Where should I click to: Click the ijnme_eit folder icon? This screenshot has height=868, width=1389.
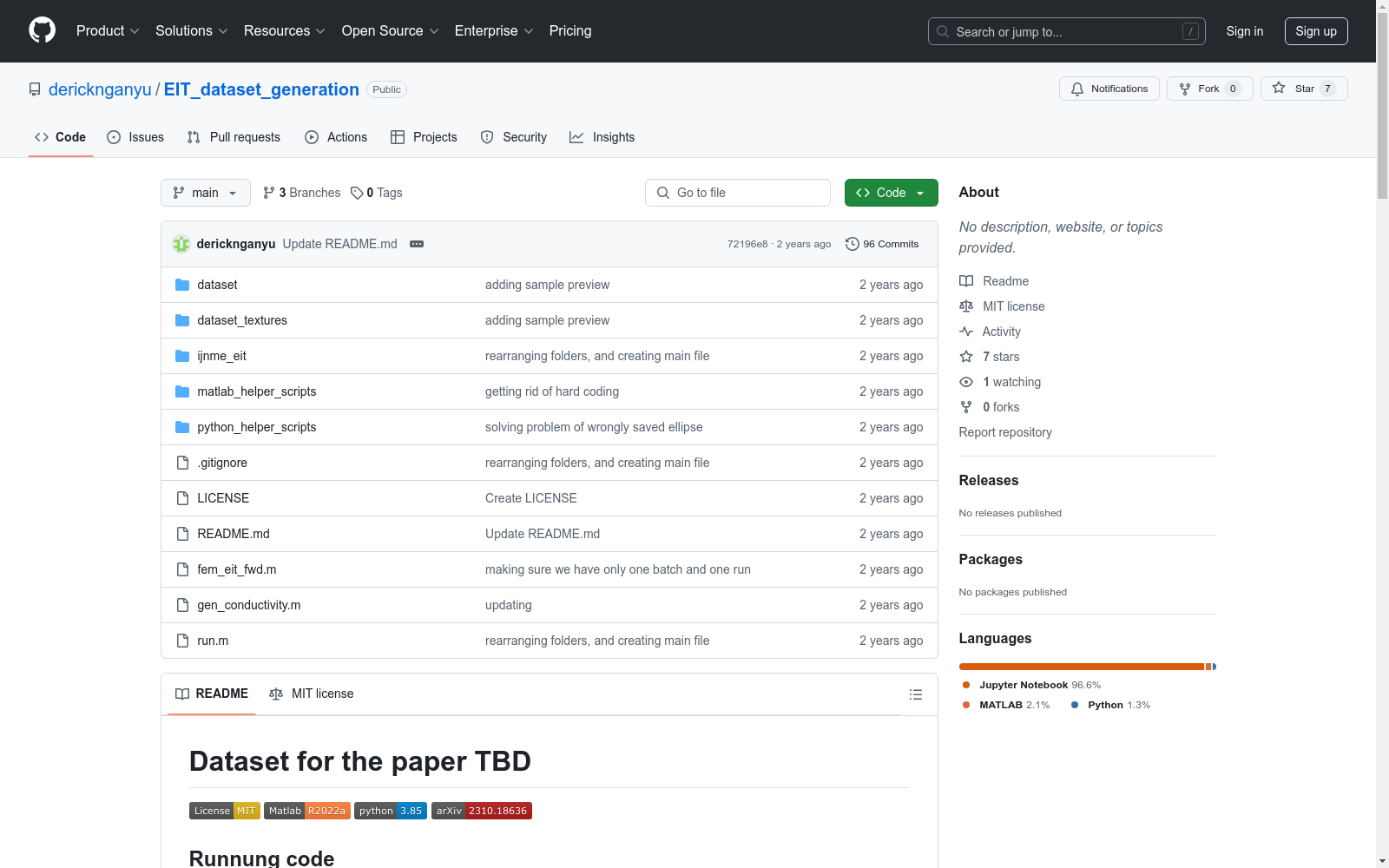pos(182,356)
